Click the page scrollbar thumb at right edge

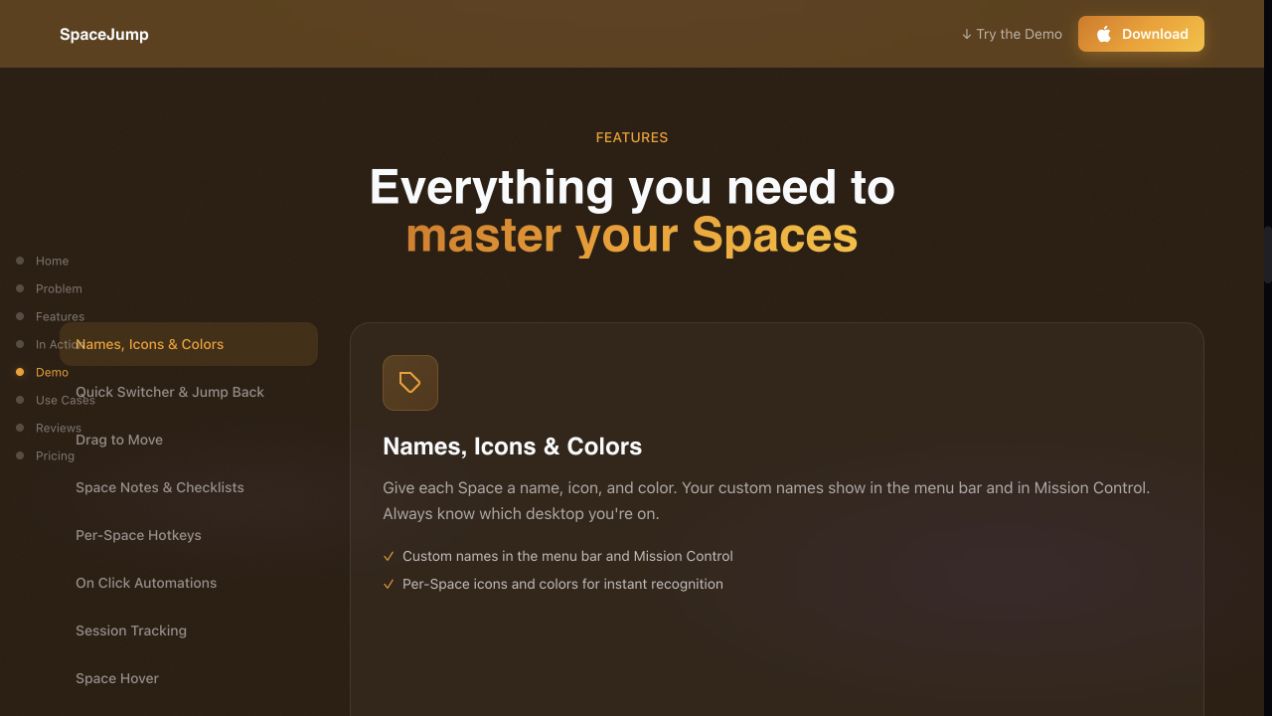tap(1268, 255)
